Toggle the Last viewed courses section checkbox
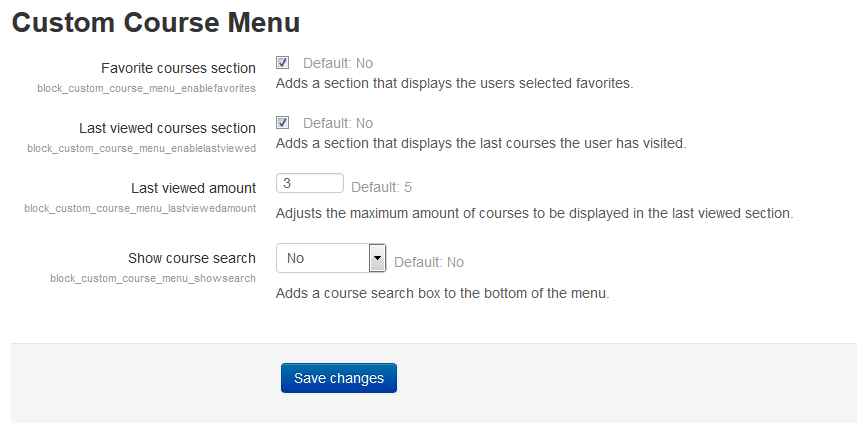The height and width of the screenshot is (437, 857). click(x=282, y=122)
